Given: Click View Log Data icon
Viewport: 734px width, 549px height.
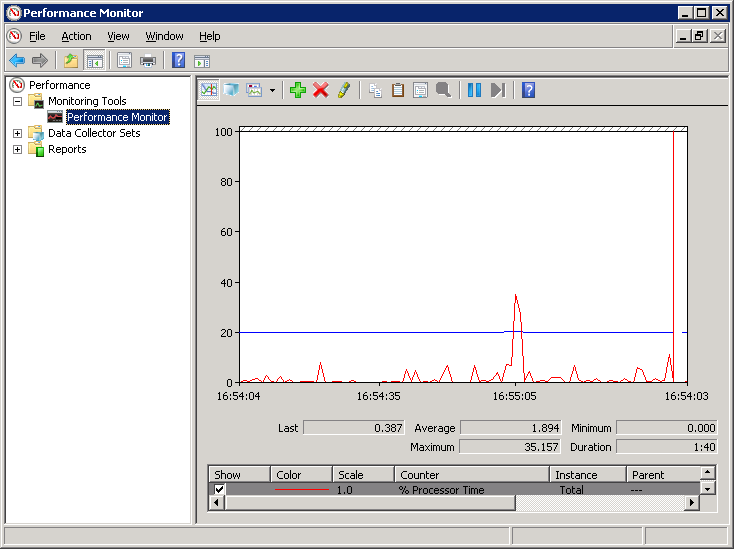Looking at the screenshot, I should (231, 90).
